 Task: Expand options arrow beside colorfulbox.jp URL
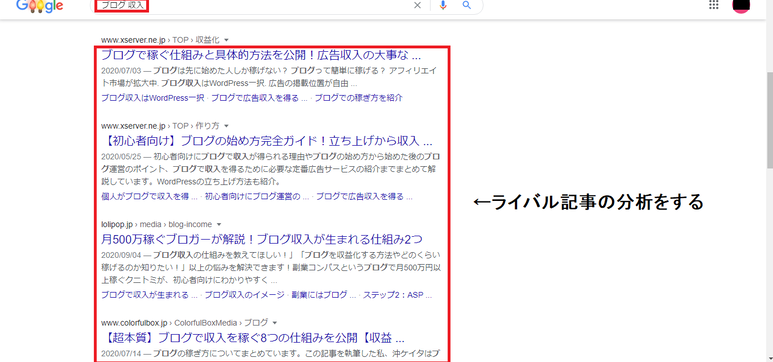275,323
